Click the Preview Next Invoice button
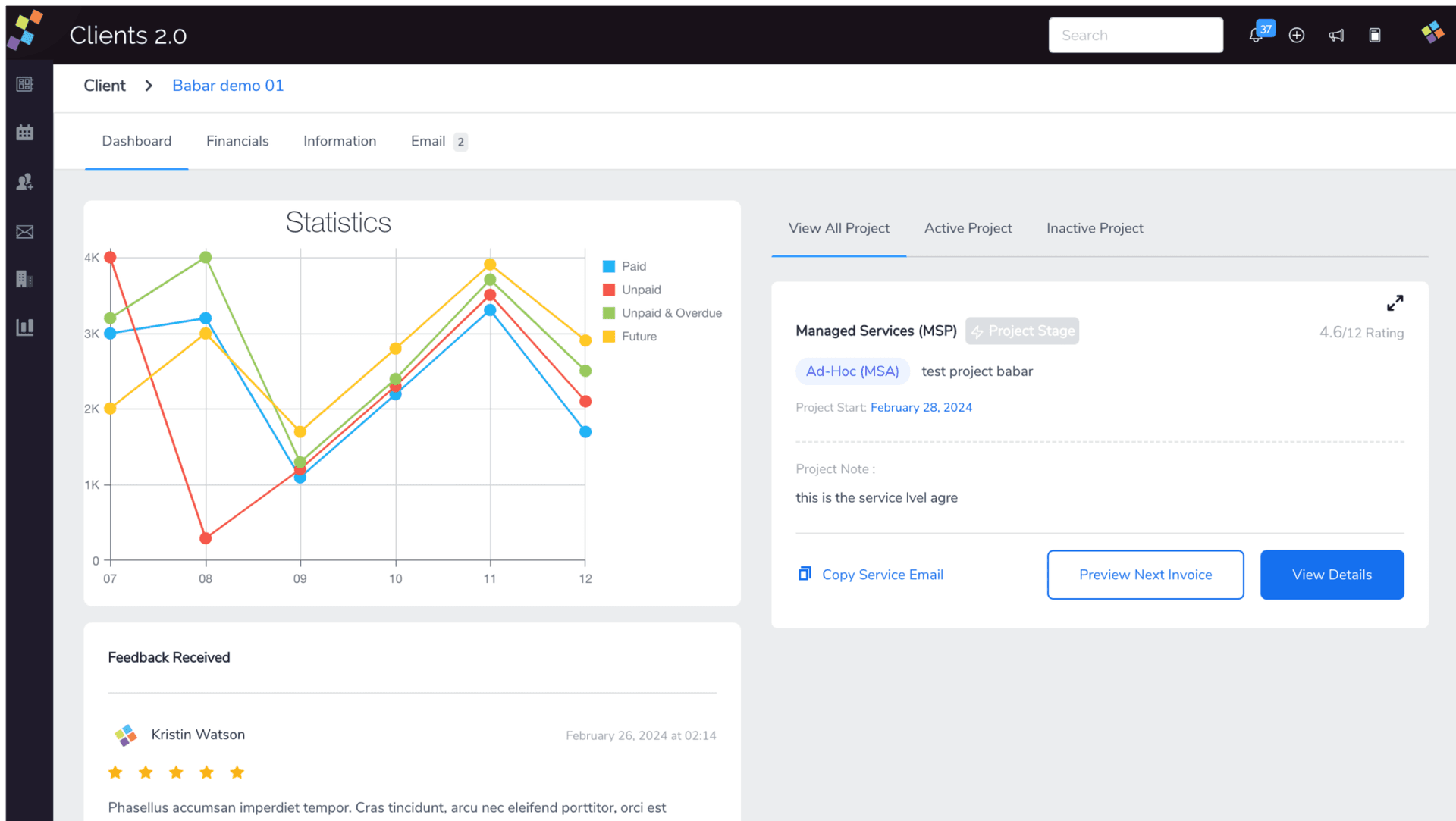Viewport: 1456px width, 821px height. 1145,575
